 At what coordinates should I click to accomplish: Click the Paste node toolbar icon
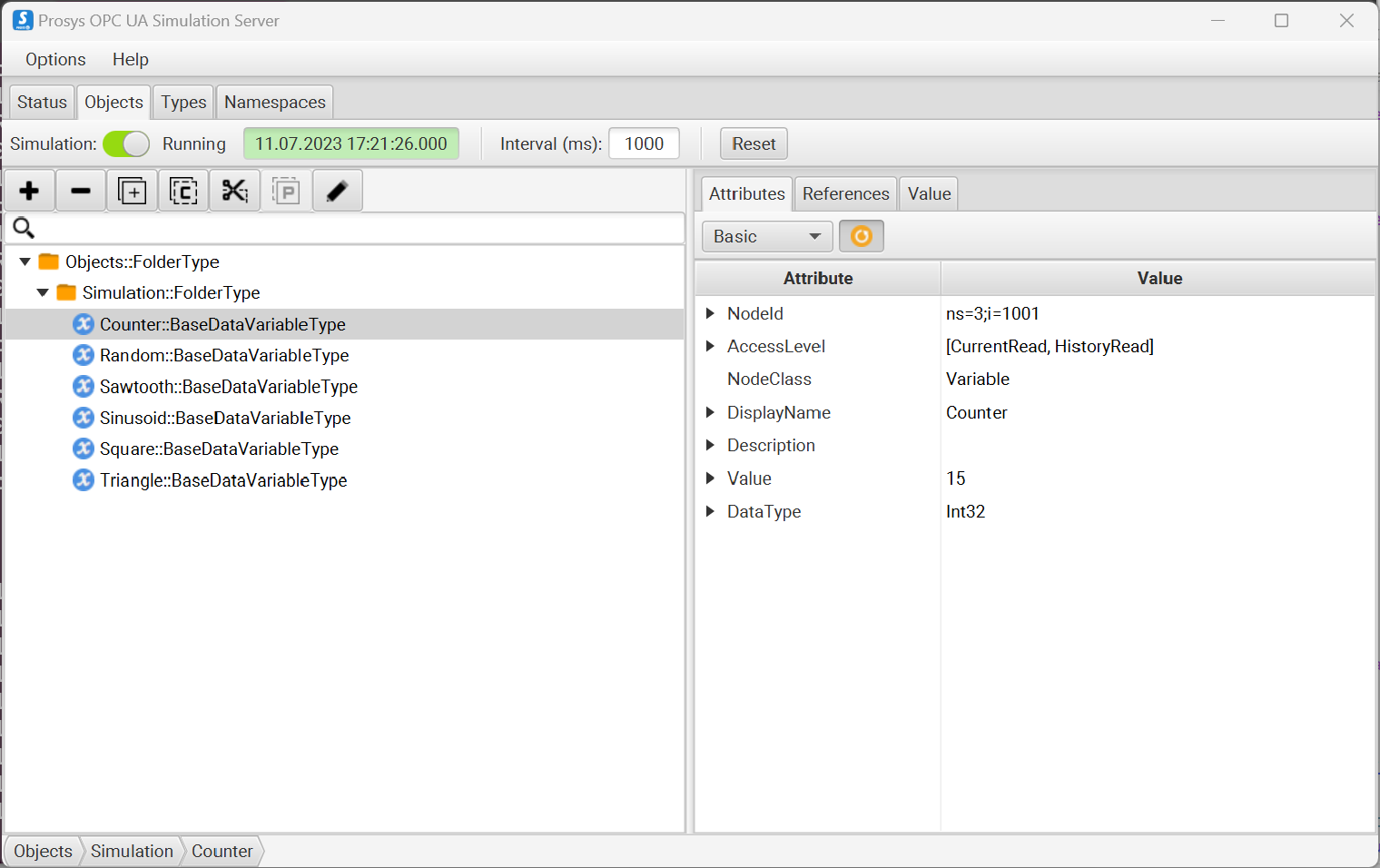click(286, 191)
